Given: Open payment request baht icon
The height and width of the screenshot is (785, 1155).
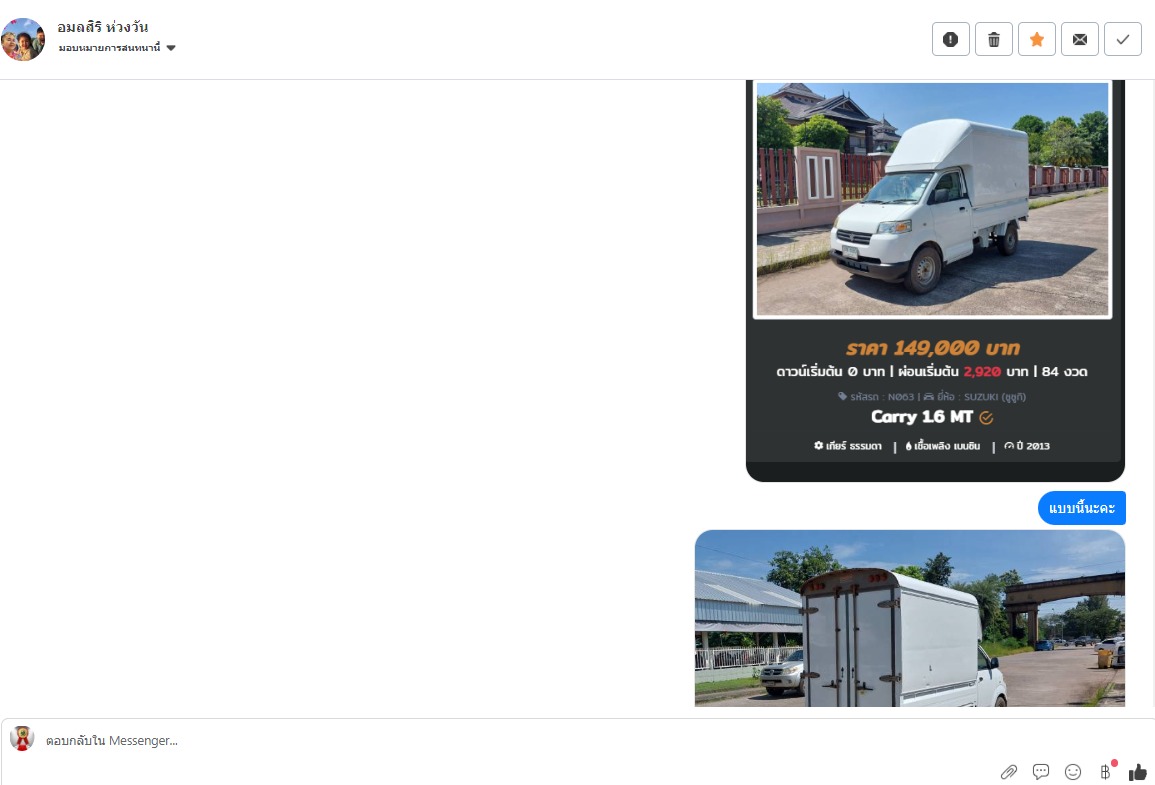Looking at the screenshot, I should click(x=1106, y=771).
